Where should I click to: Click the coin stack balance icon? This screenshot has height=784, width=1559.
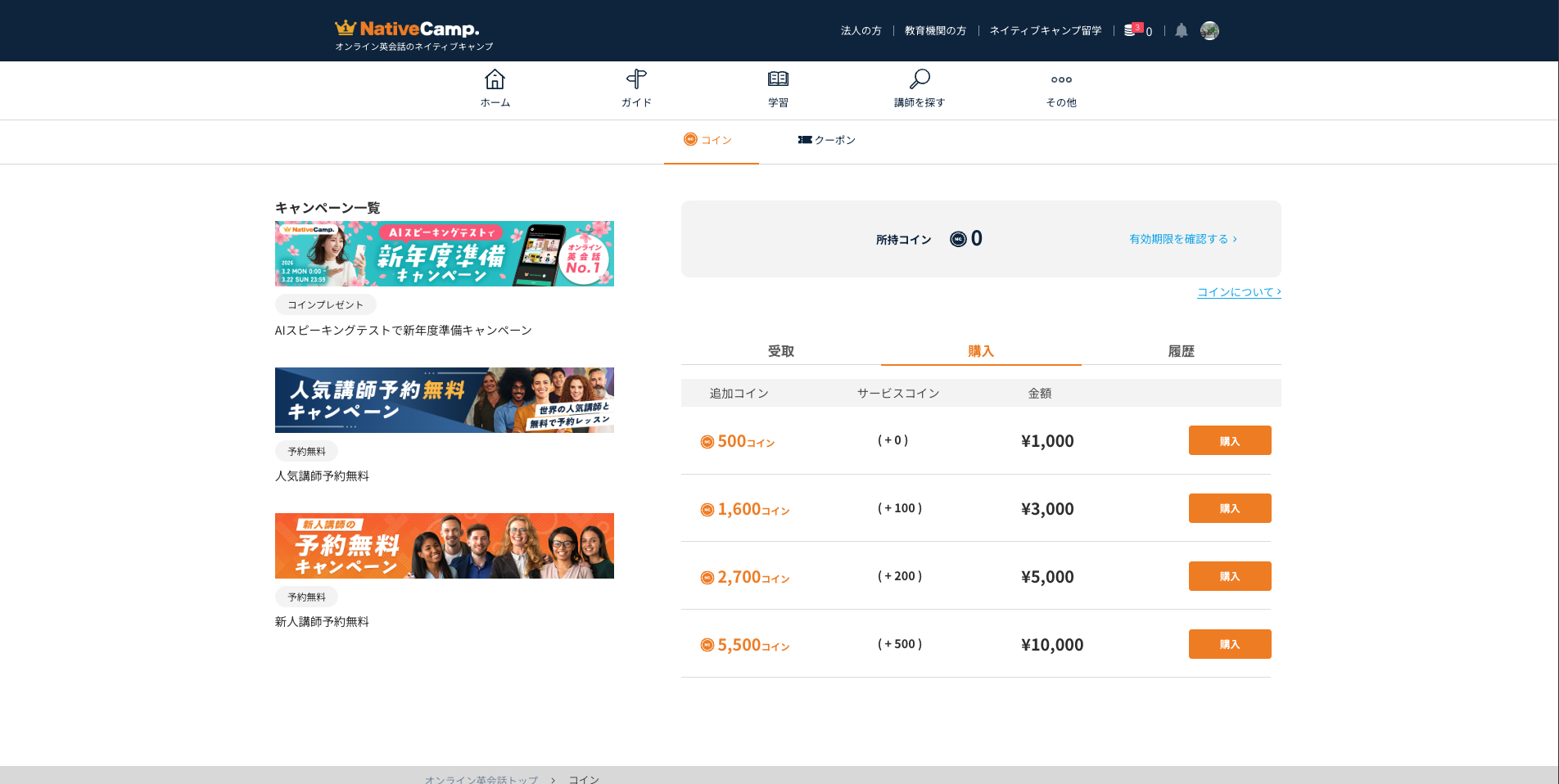tap(1131, 30)
